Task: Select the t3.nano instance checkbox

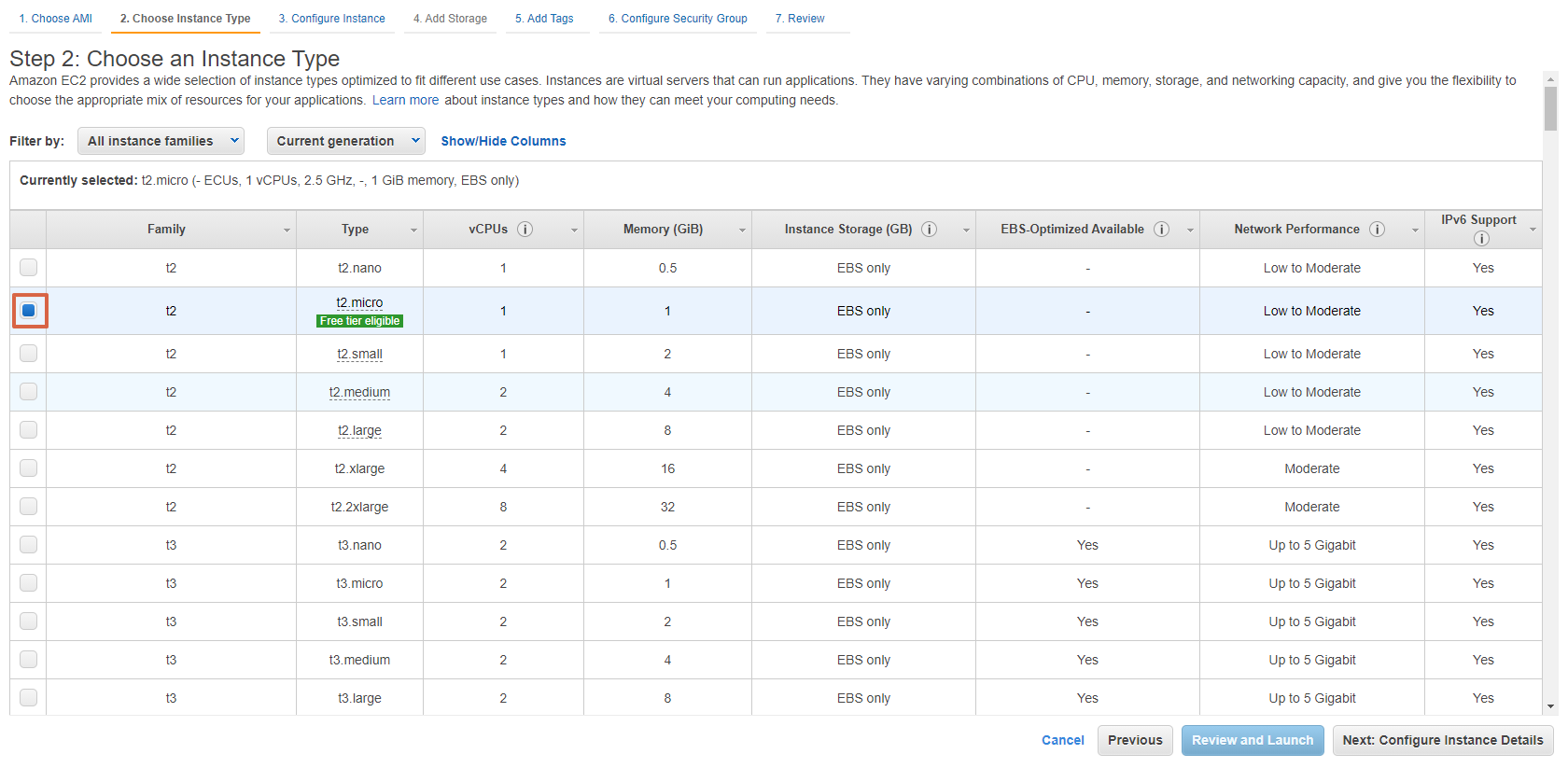Action: 29,545
